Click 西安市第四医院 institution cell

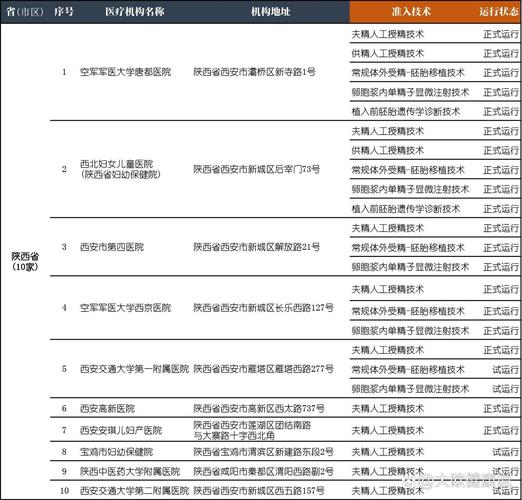112,247
